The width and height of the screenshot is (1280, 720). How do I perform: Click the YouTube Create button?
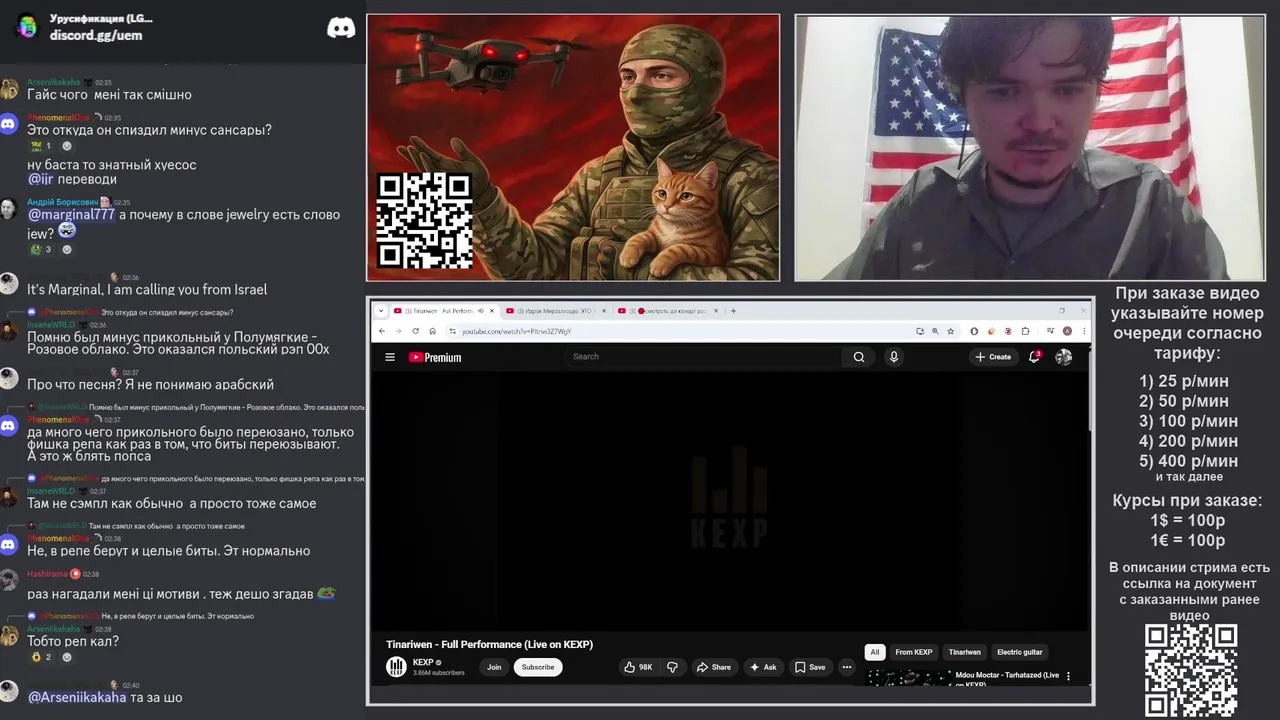(993, 357)
